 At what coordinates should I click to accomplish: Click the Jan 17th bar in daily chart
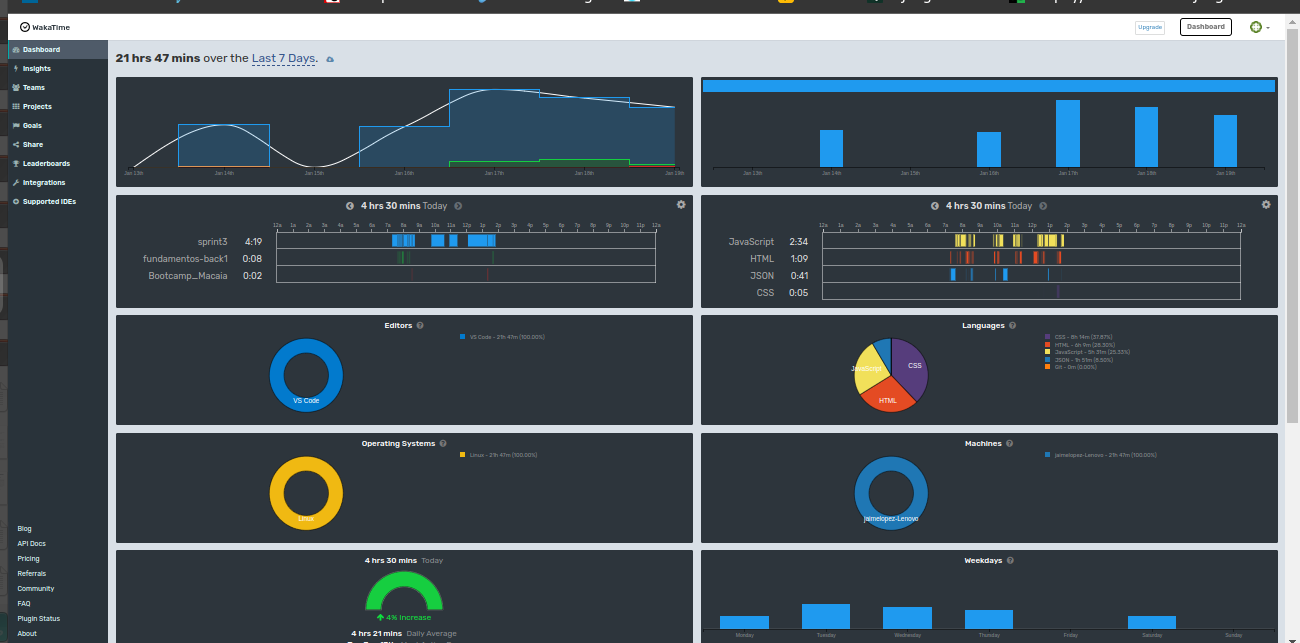tap(1068, 133)
